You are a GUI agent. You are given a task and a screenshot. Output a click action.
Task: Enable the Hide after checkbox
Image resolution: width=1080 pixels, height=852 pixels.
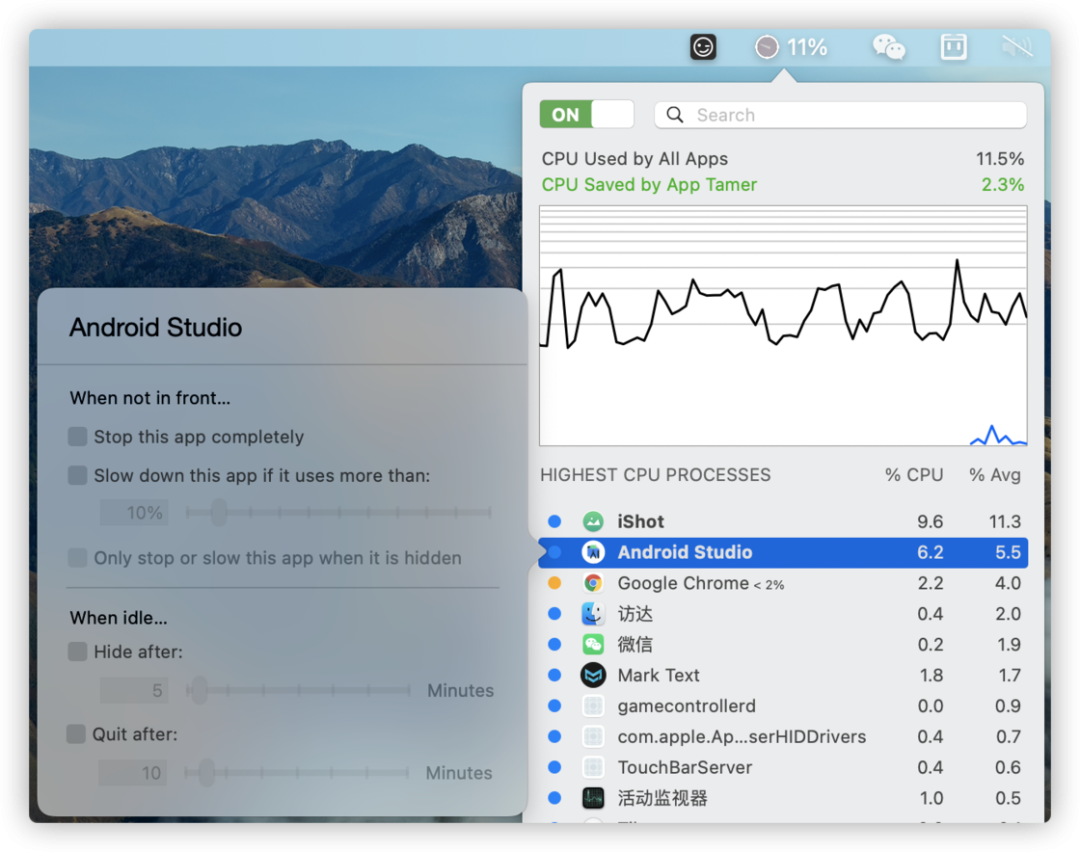pos(78,652)
